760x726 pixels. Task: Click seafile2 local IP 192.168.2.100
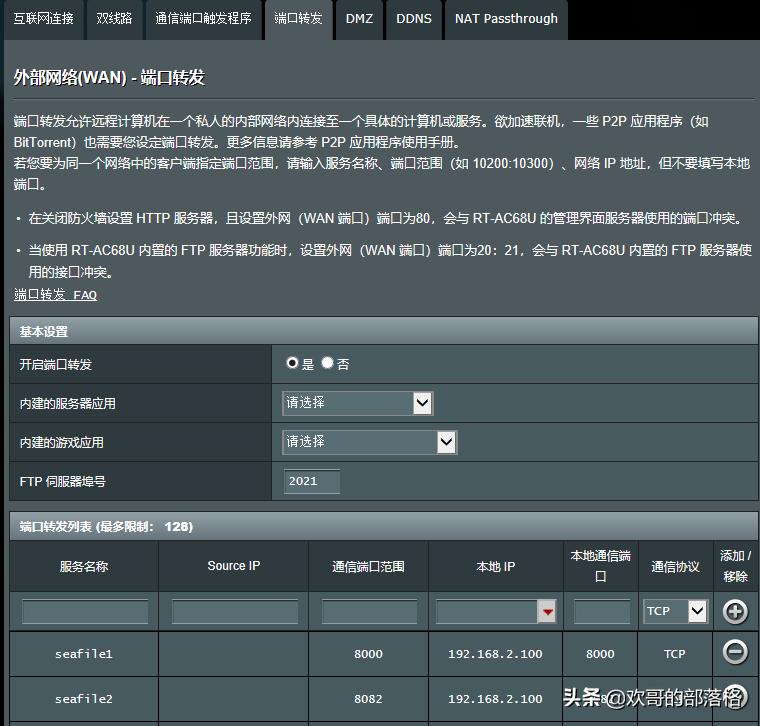495,699
